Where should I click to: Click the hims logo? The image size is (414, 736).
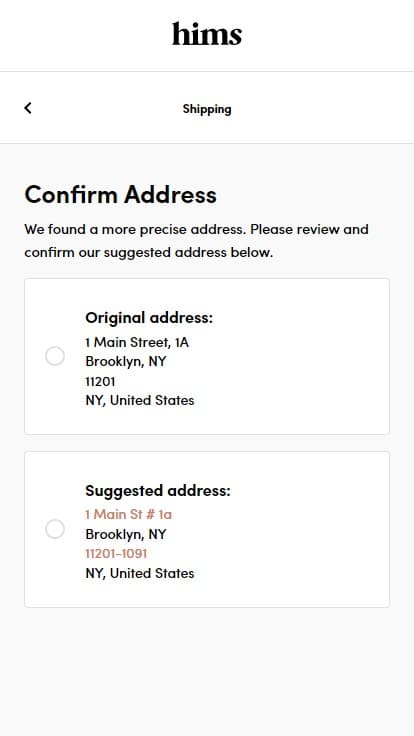207,34
